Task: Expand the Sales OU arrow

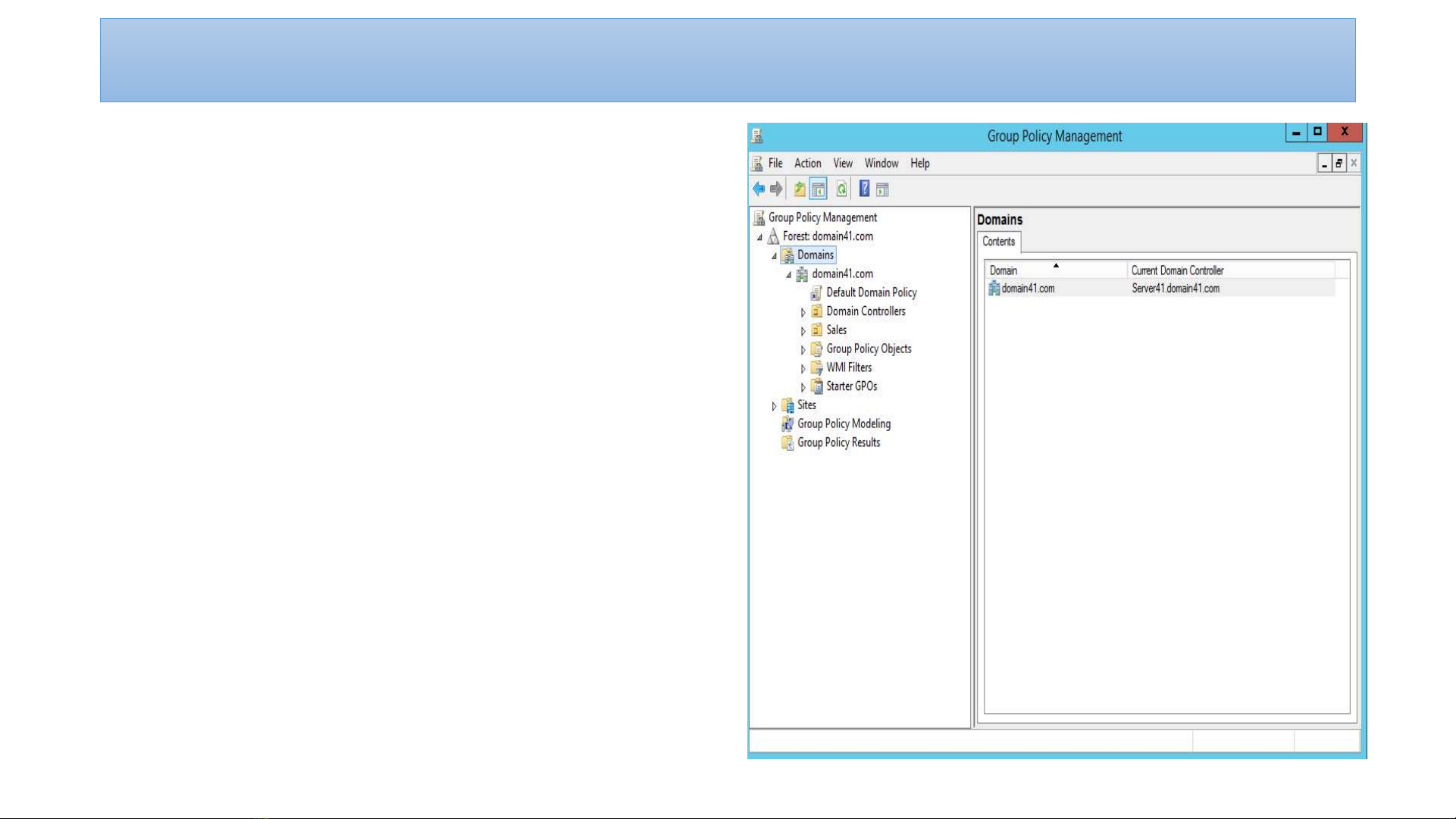Action: pos(803,331)
